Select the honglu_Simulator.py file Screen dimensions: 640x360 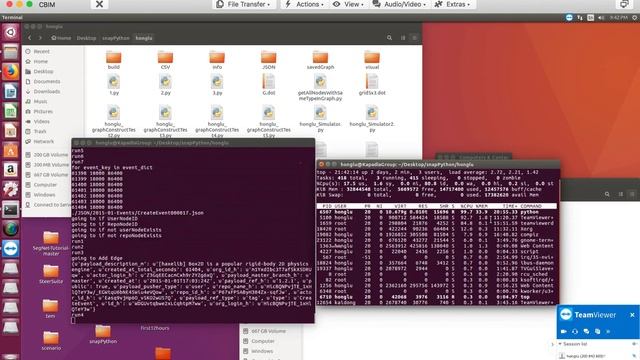click(320, 119)
